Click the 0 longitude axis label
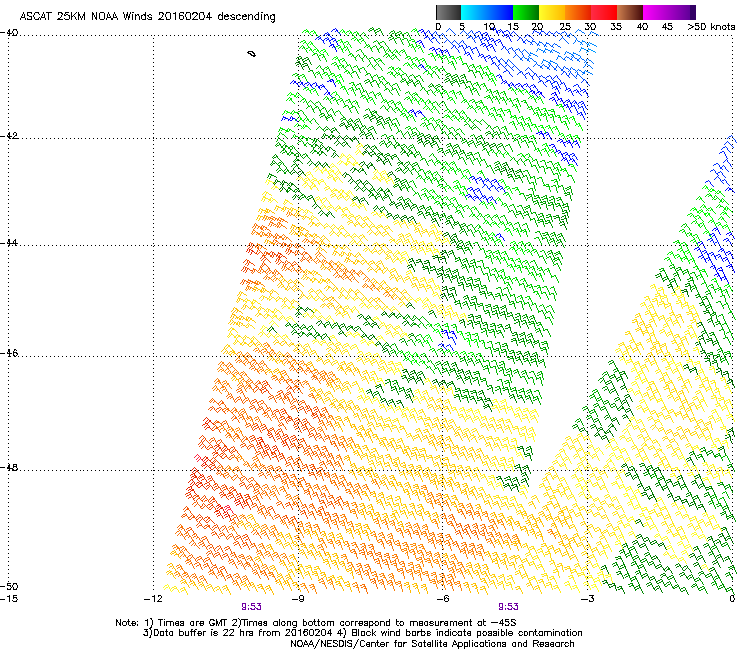The height and width of the screenshot is (650, 740). (732, 599)
